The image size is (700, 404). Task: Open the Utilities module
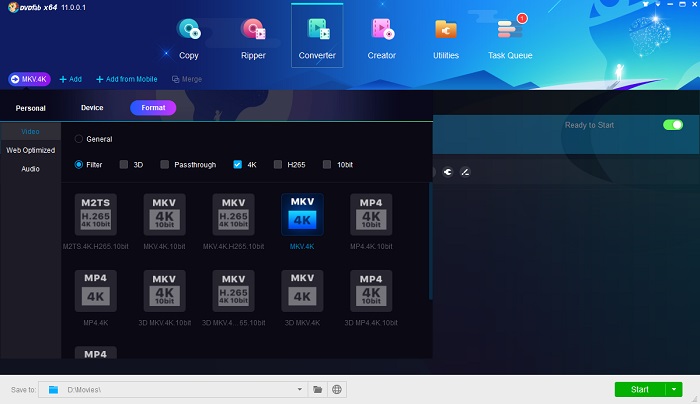[x=445, y=37]
